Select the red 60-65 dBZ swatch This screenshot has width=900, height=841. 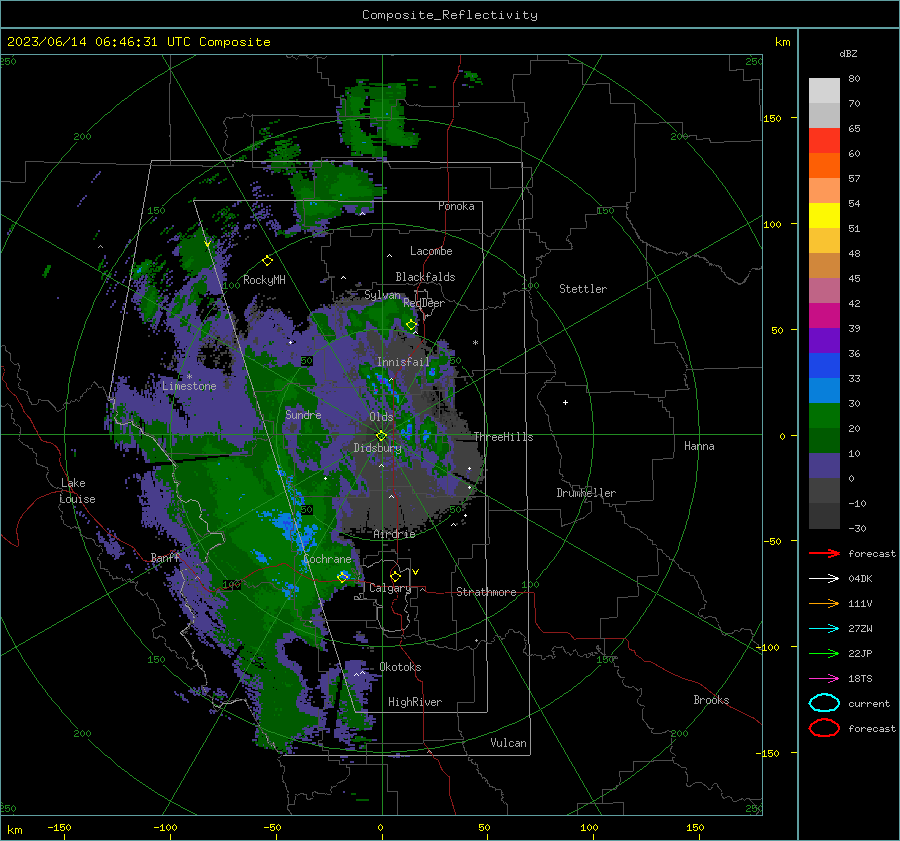click(824, 141)
